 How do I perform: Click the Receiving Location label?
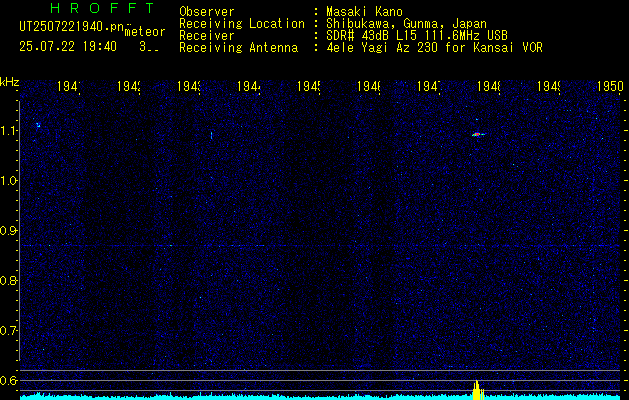click(x=242, y=24)
